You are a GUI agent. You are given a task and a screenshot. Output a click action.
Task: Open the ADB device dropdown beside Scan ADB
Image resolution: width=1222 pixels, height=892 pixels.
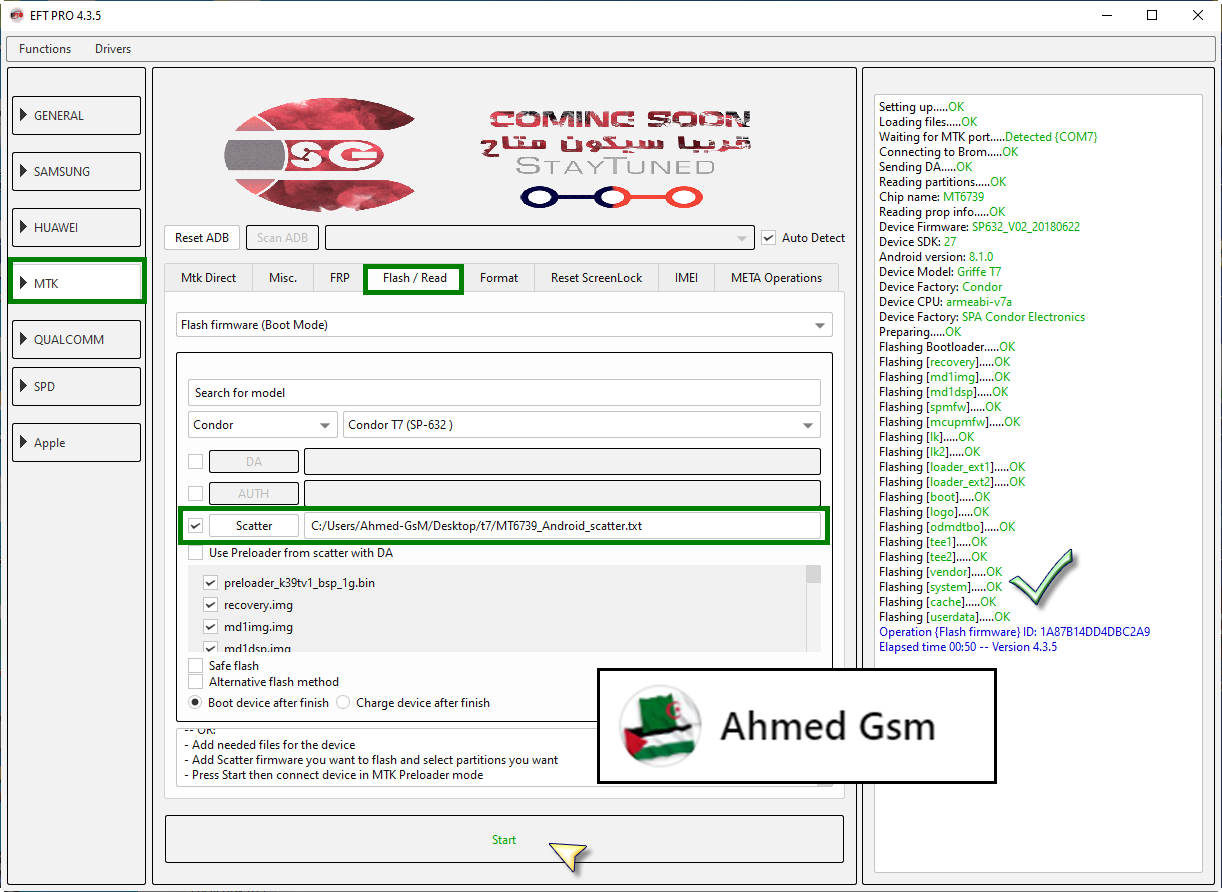pyautogui.click(x=540, y=238)
